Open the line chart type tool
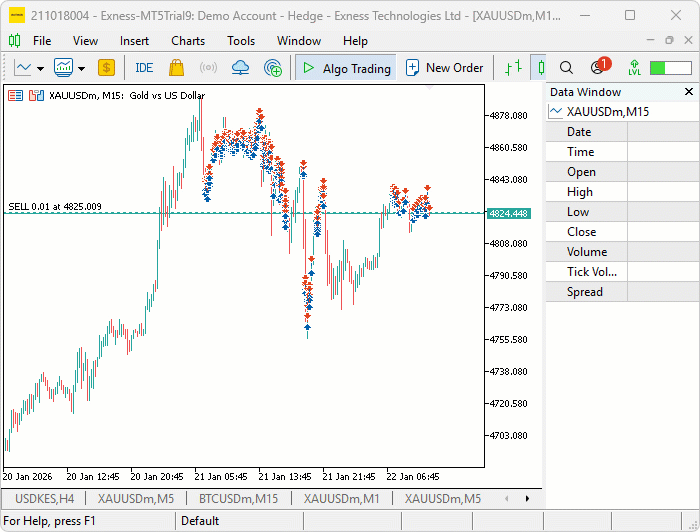The height and width of the screenshot is (532, 700). click(x=23, y=68)
